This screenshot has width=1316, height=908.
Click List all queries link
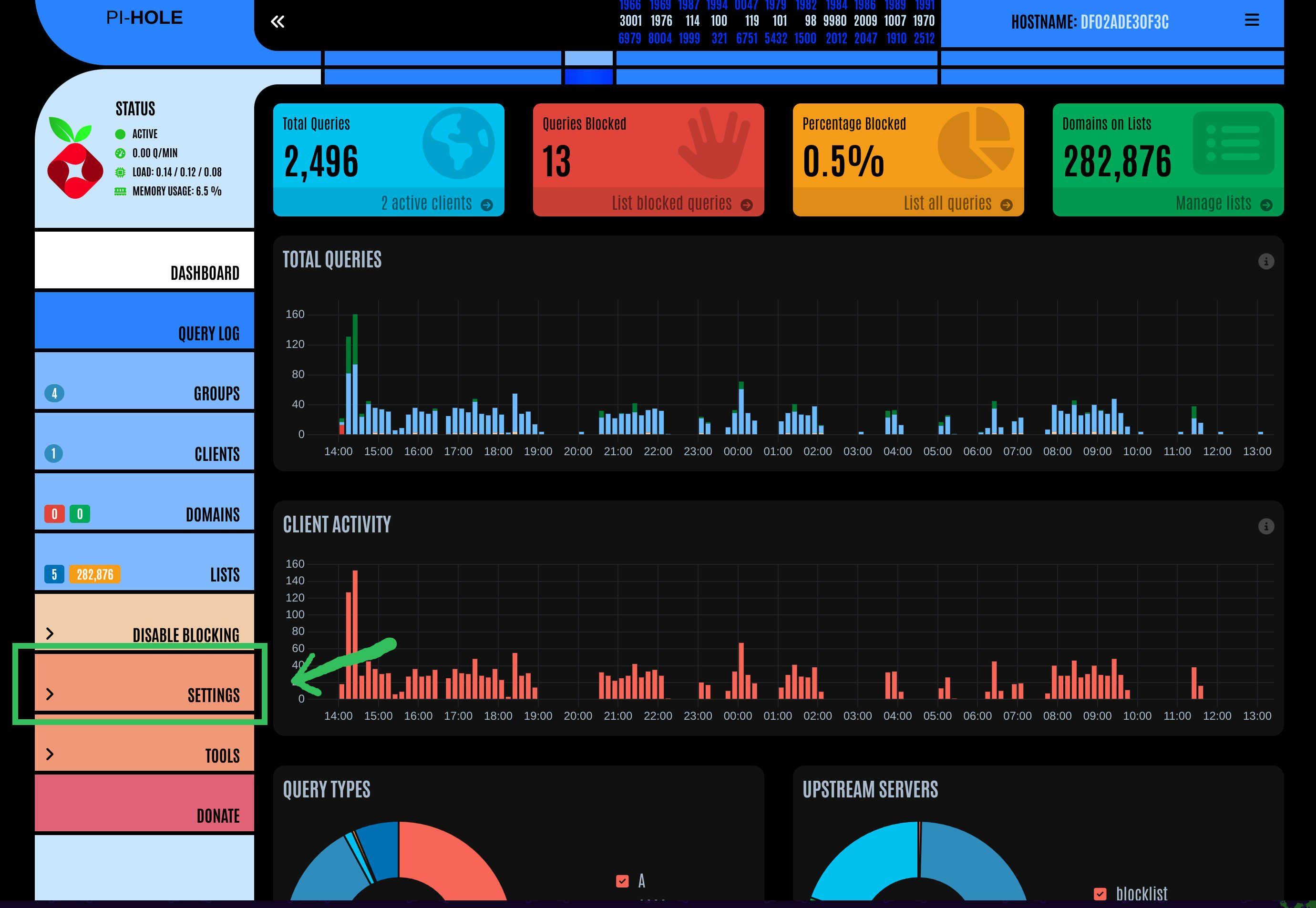947,204
